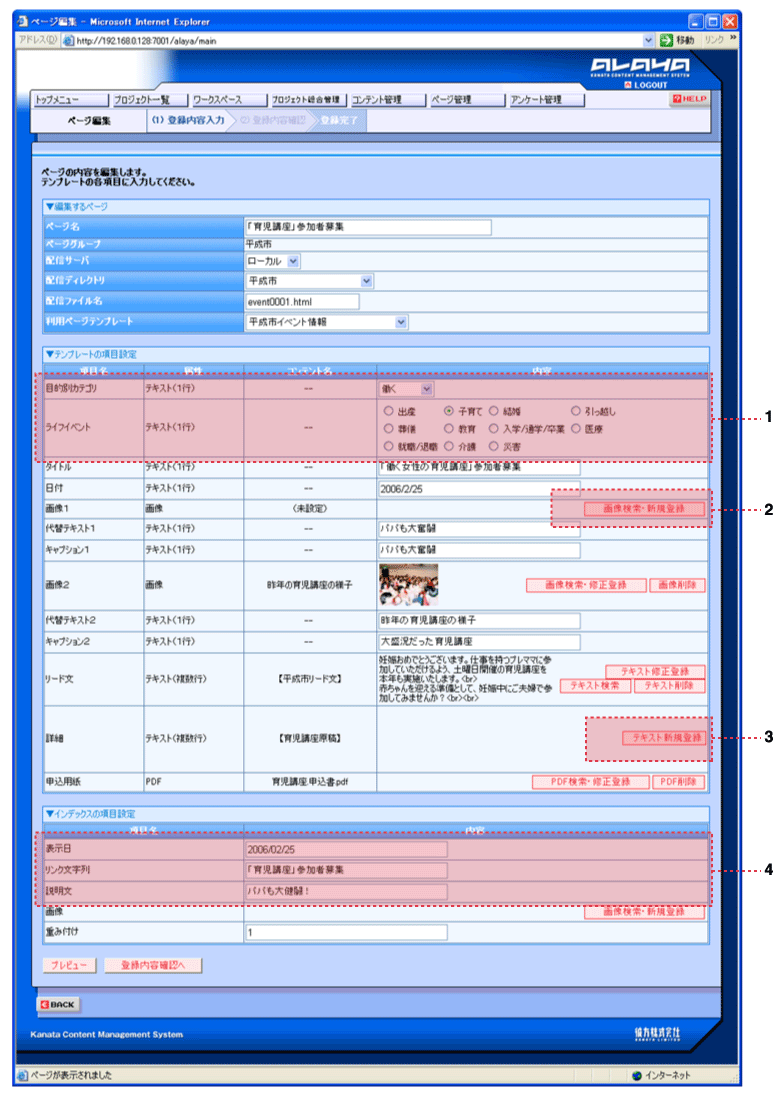Screen dimensions: 780x1100
Task: Click the page icon in address bar
Action: [69, 41]
